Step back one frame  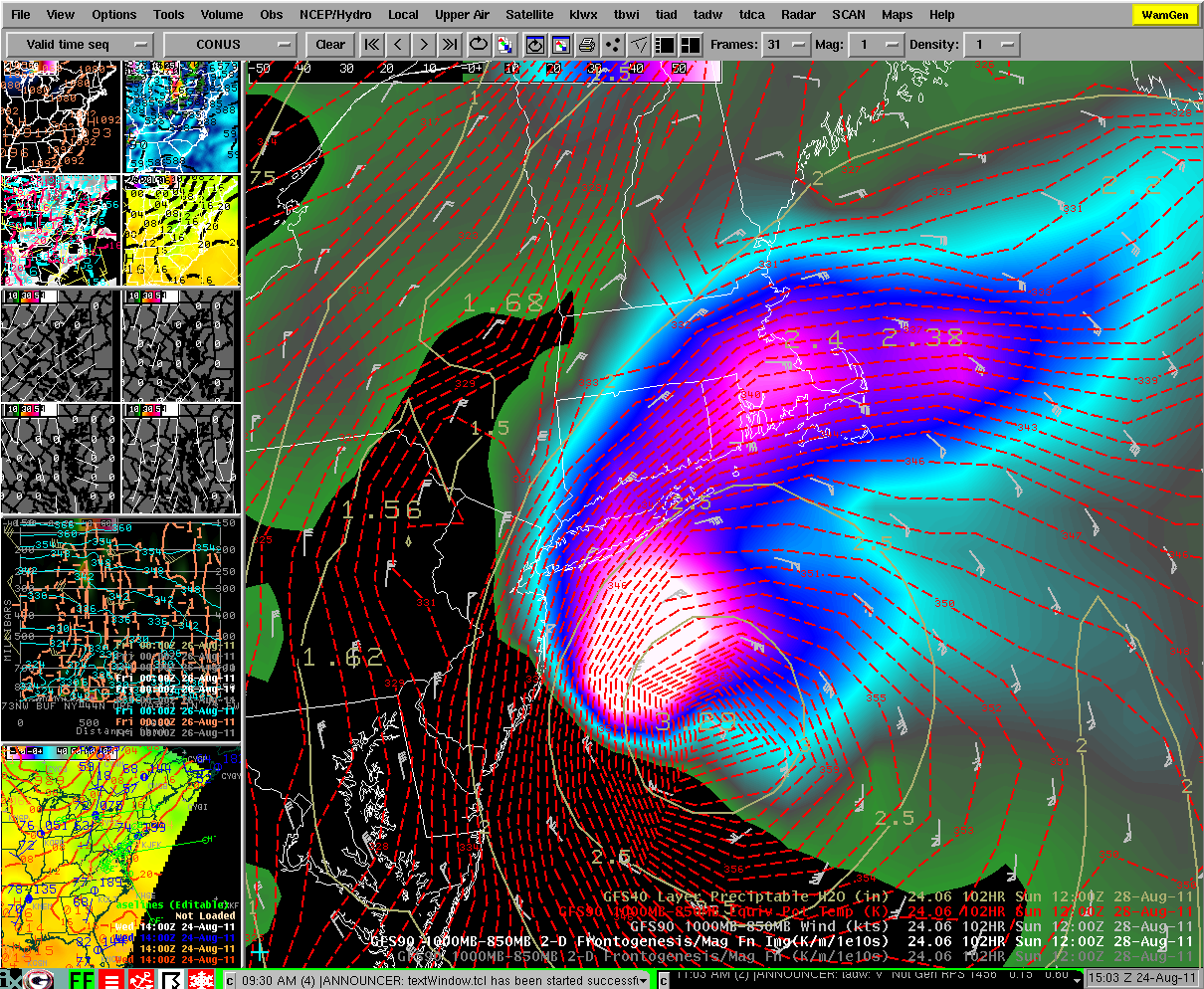tap(398, 45)
